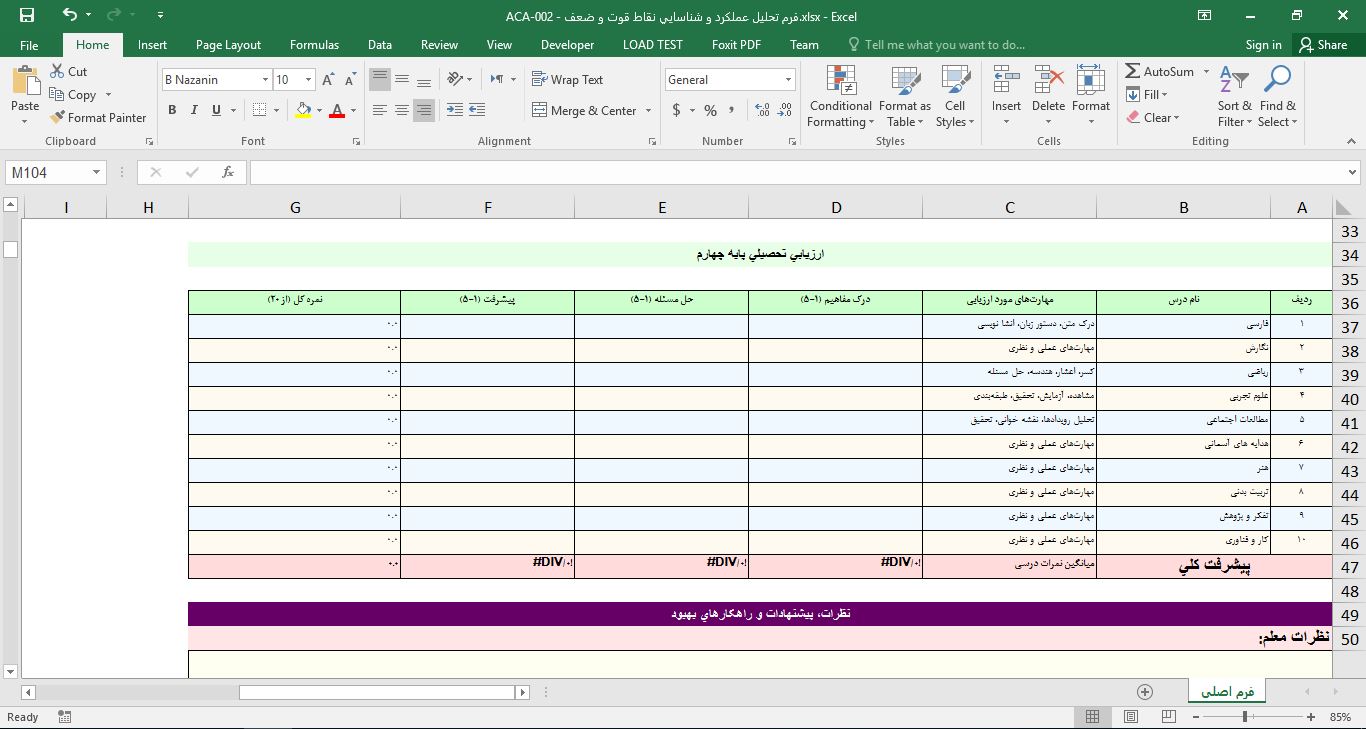The image size is (1366, 729).
Task: Toggle center alignment for the cell
Action: point(401,110)
